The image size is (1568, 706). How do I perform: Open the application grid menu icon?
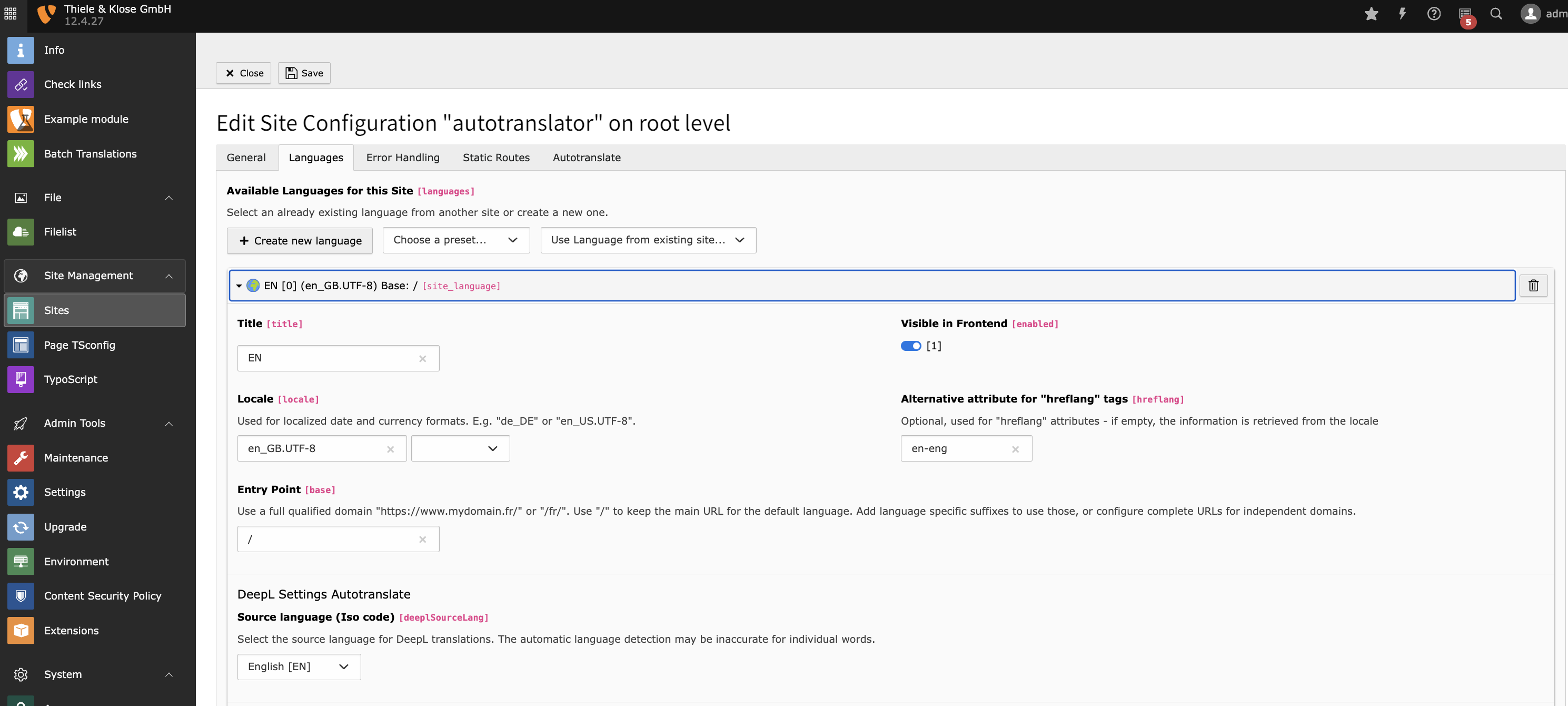(11, 13)
